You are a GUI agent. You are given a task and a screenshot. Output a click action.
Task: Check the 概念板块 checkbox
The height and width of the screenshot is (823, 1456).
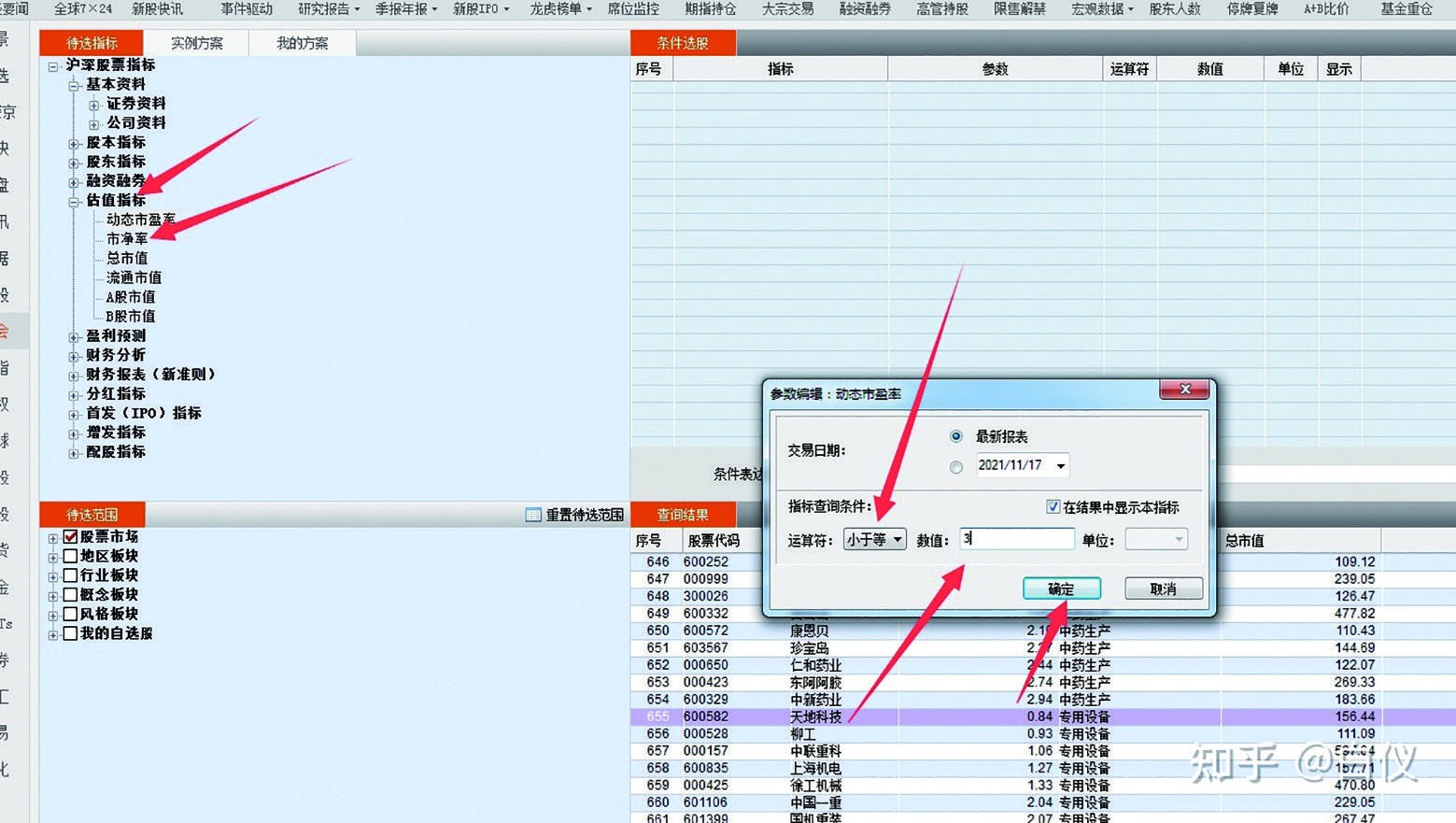point(71,594)
